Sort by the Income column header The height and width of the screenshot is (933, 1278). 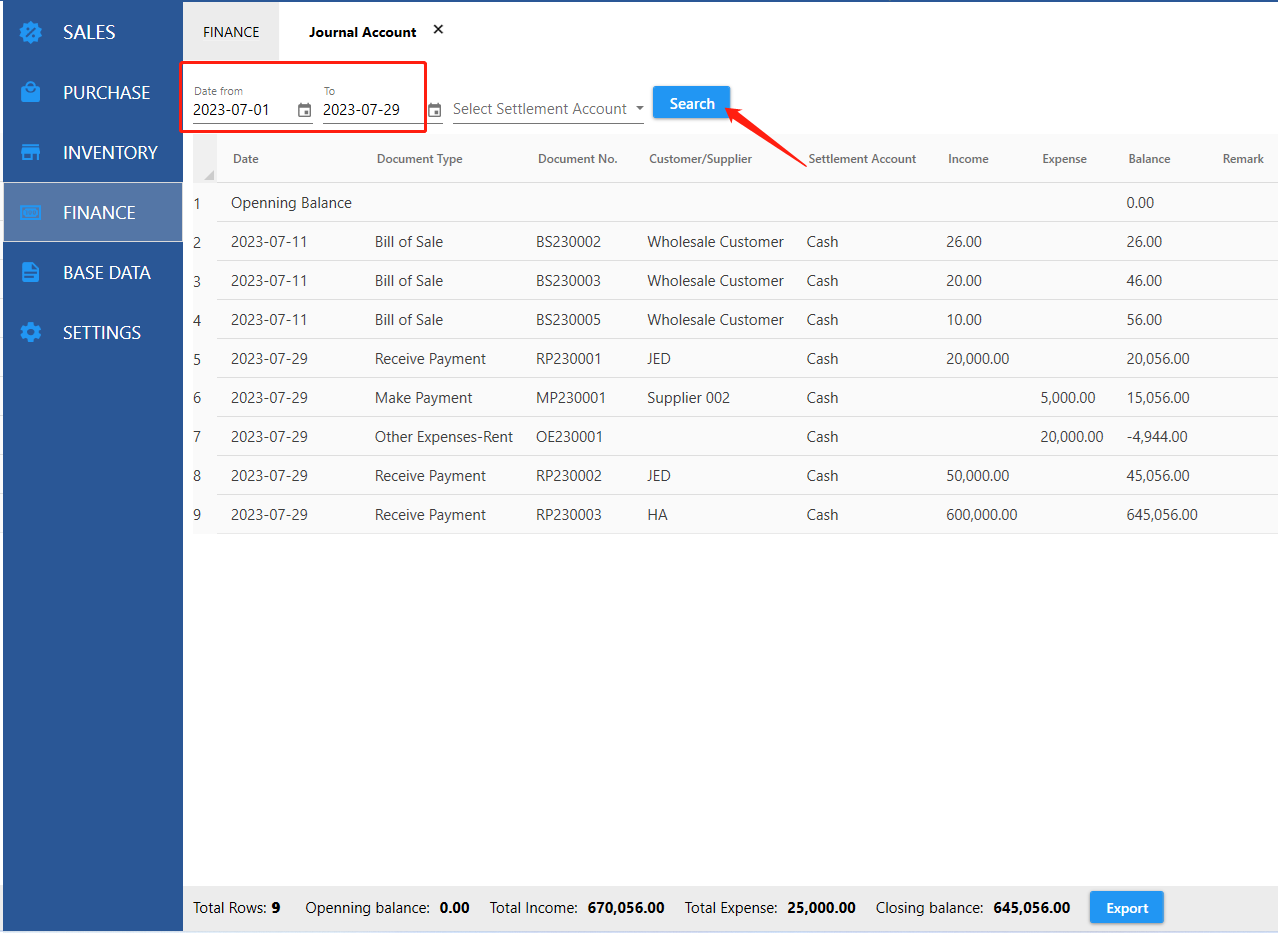pyautogui.click(x=967, y=159)
